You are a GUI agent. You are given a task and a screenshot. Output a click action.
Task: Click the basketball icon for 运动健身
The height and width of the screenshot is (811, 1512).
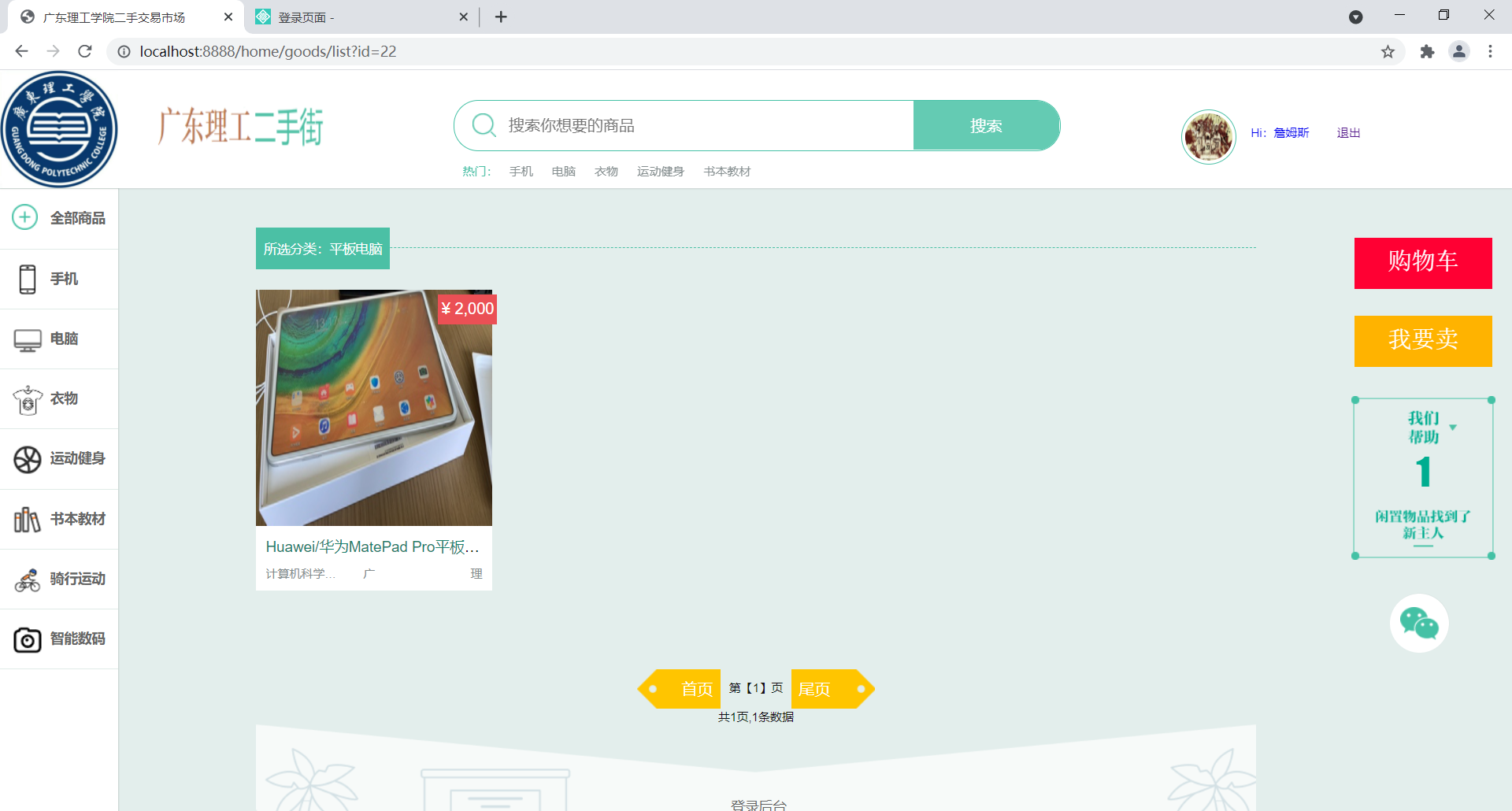(x=28, y=460)
